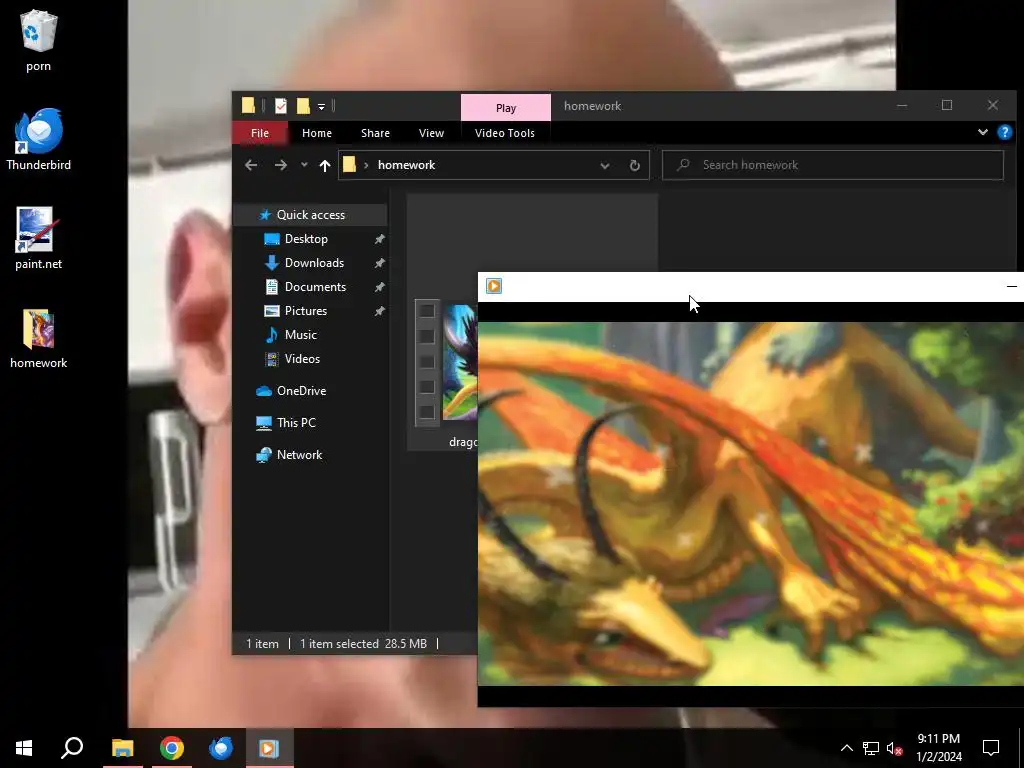Screen dimensions: 1024x768
Task: Select Quick access in navigation pane
Action: pos(310,215)
